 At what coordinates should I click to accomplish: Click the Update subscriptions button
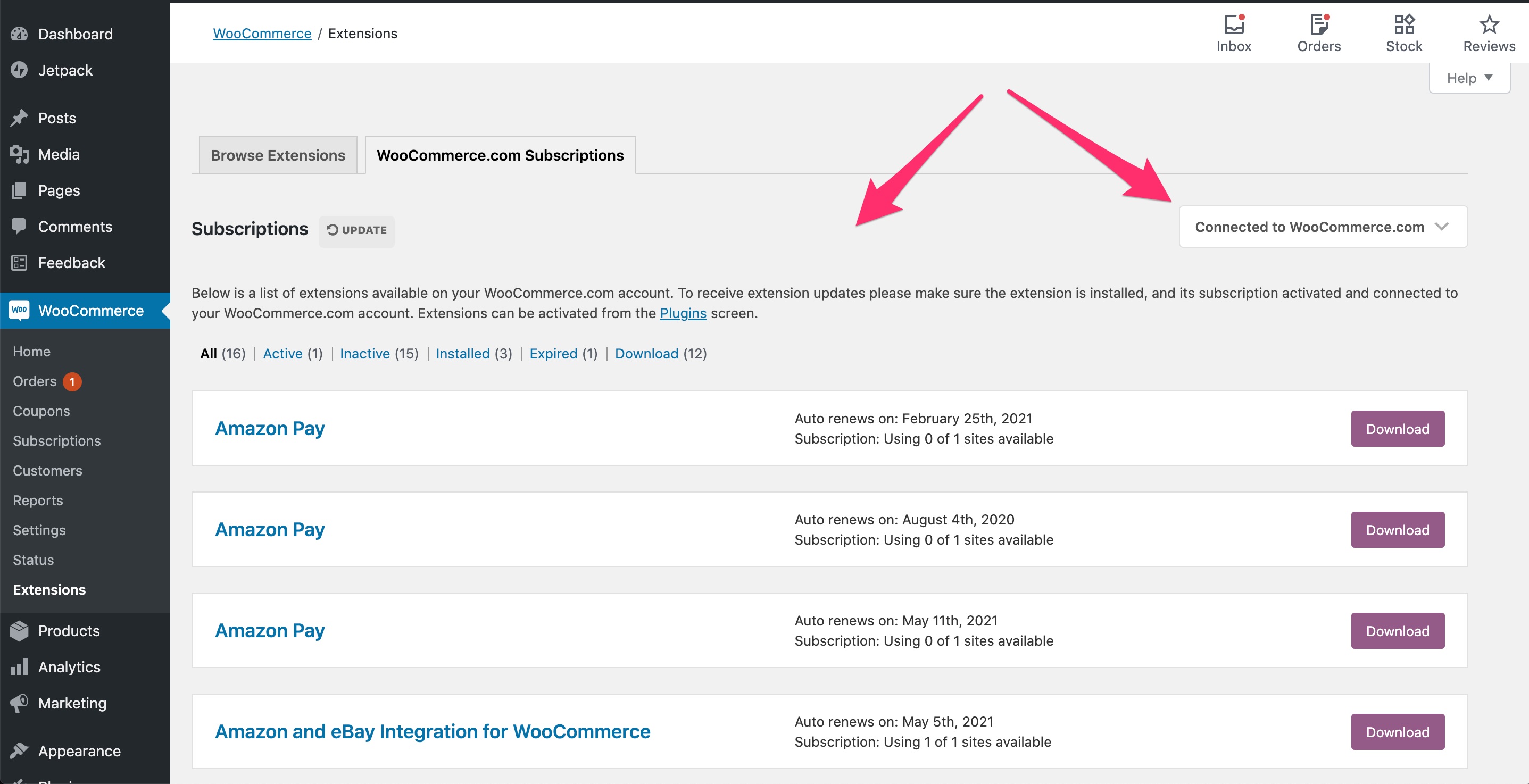[x=357, y=230]
